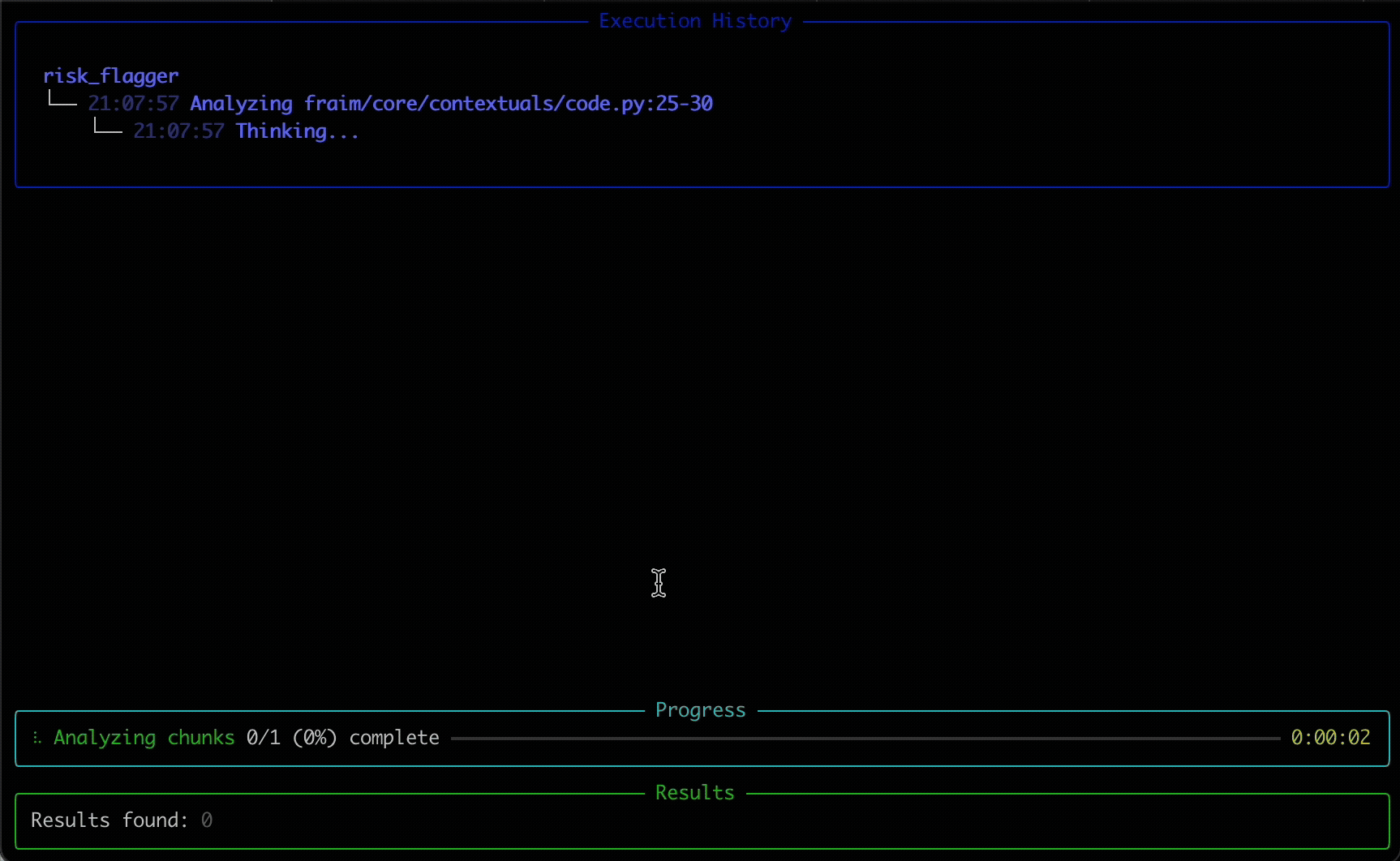This screenshot has width=1400, height=861.
Task: Click the Analyzing chunks progress bar track
Action: click(865, 739)
